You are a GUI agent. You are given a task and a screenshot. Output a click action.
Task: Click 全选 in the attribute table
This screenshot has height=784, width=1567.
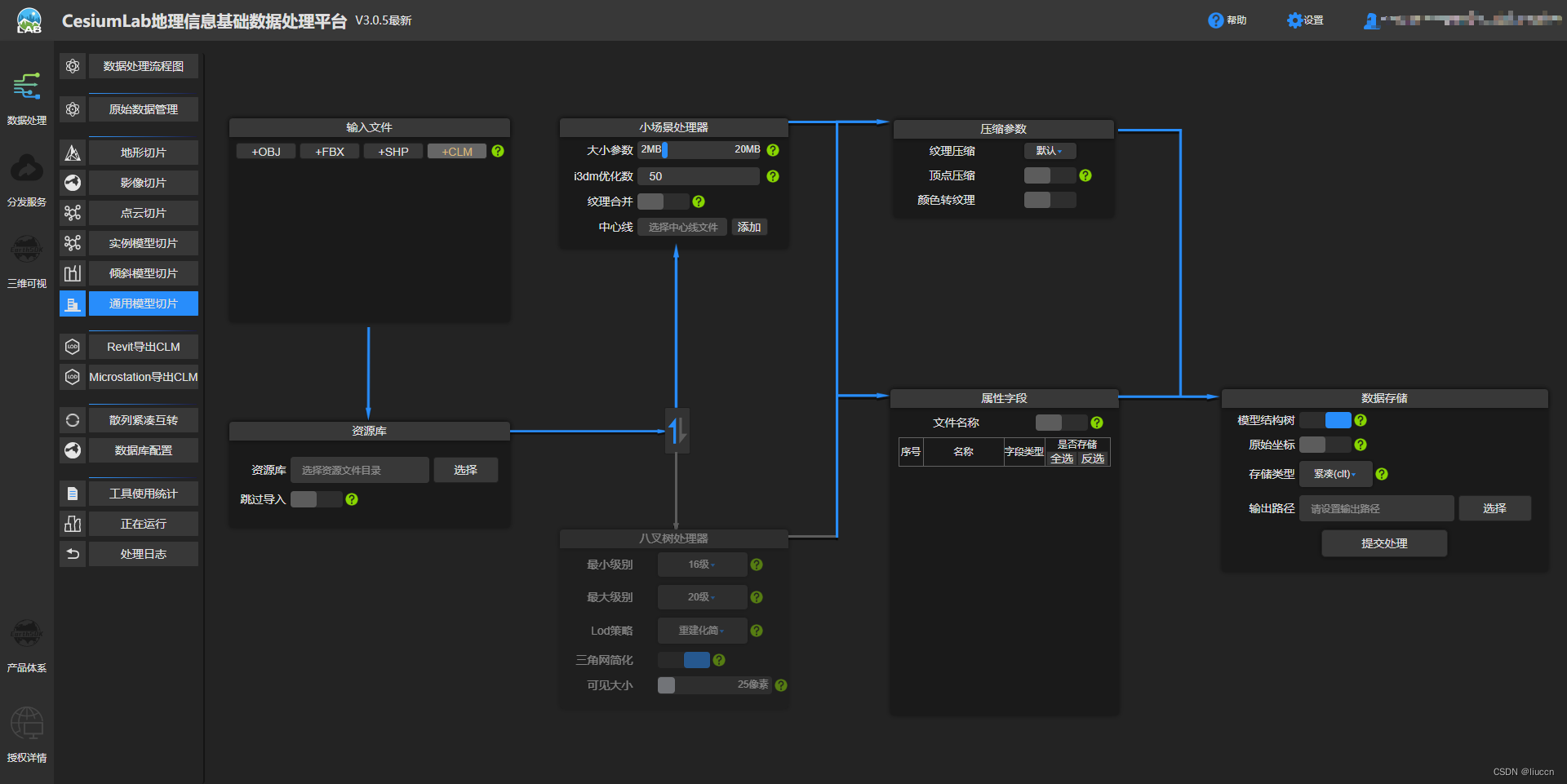pyautogui.click(x=1061, y=458)
